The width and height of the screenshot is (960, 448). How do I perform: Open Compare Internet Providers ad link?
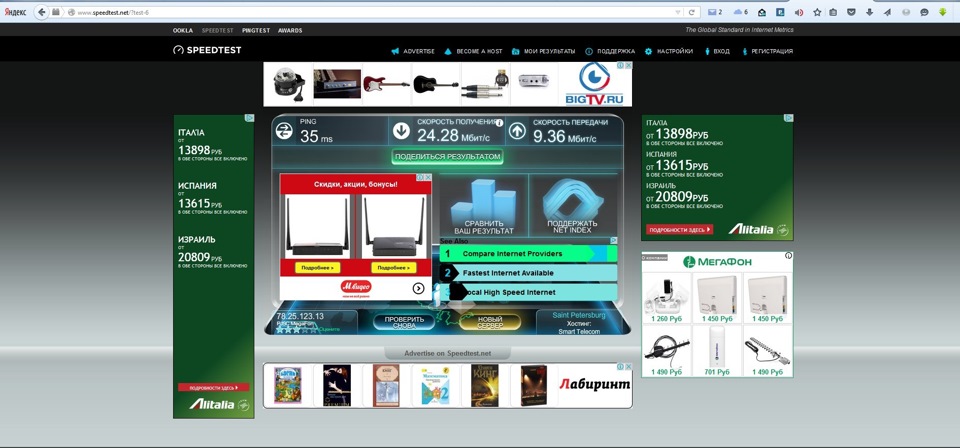point(528,253)
